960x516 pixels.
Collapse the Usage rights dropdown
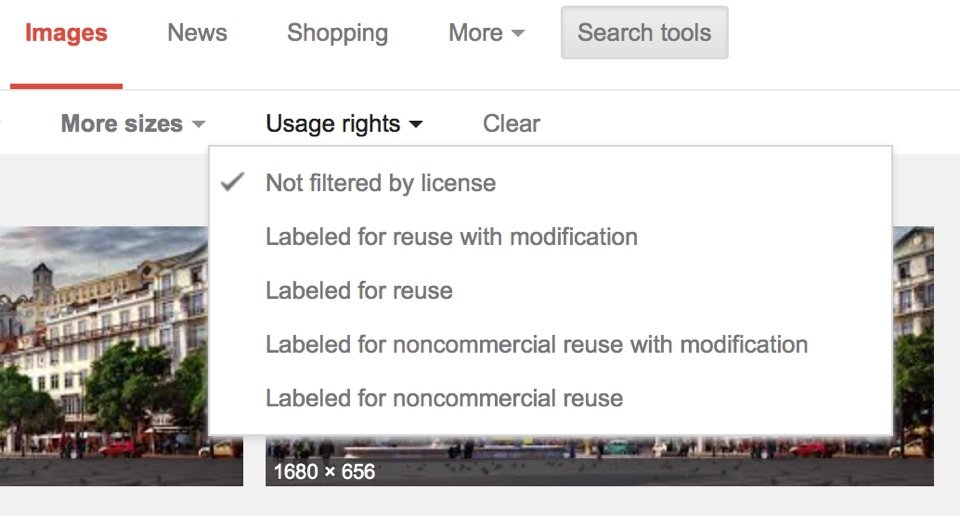(x=344, y=124)
